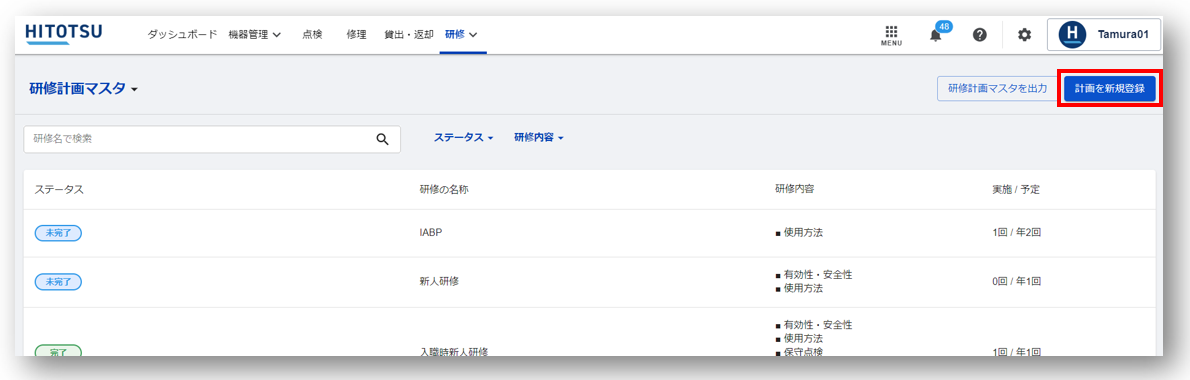The image size is (1190, 380).
Task: Open the 研修内容 filter dropdown
Action: (539, 138)
